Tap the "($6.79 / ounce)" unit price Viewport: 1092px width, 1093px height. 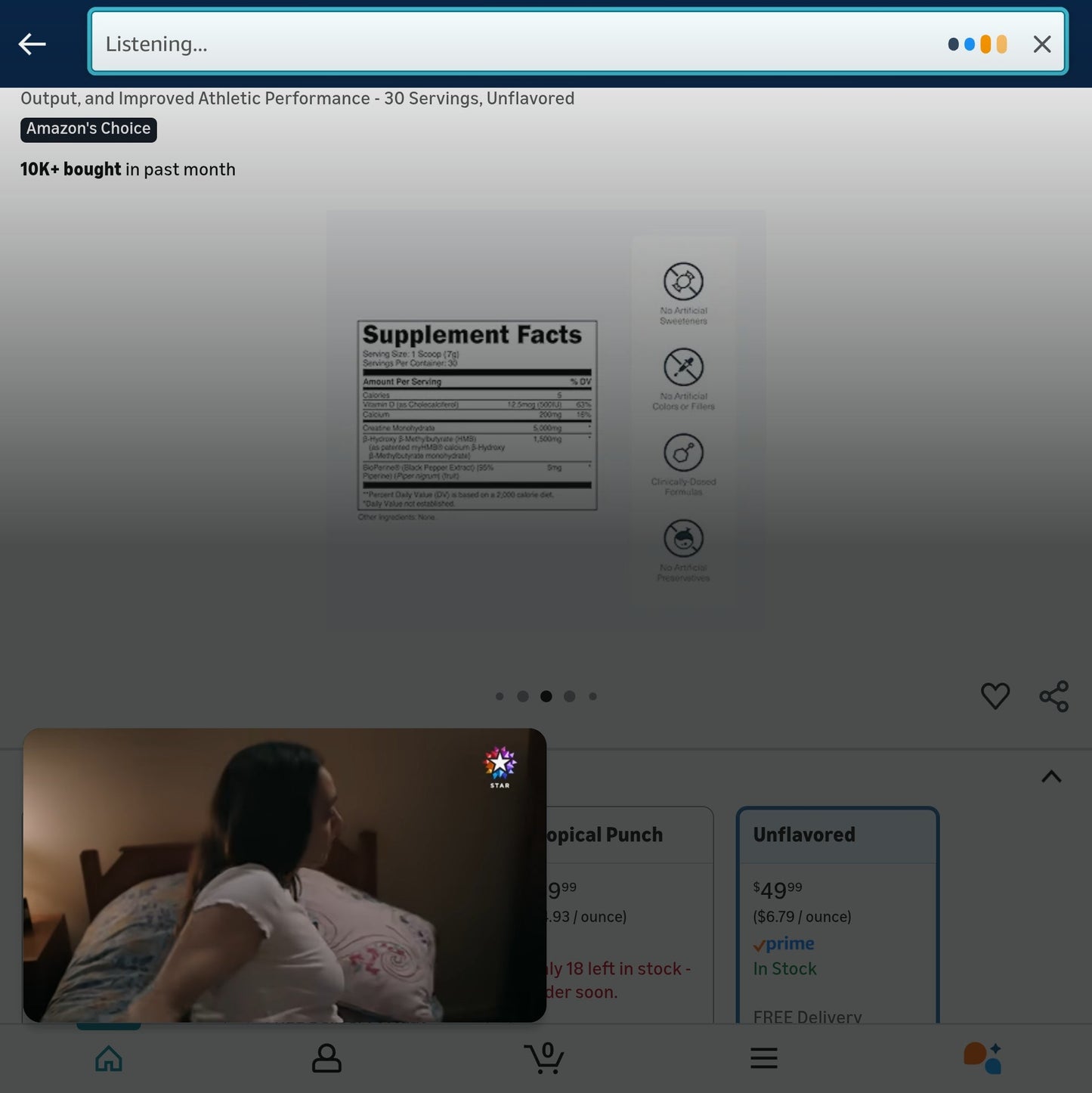pyautogui.click(x=802, y=917)
